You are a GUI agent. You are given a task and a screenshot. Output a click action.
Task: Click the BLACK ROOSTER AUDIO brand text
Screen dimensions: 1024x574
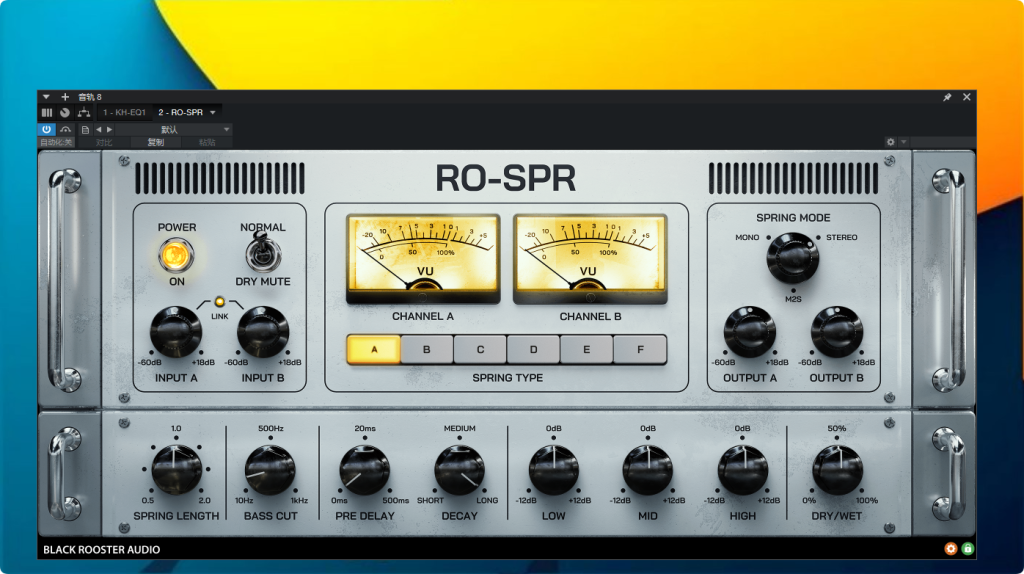[x=101, y=550]
